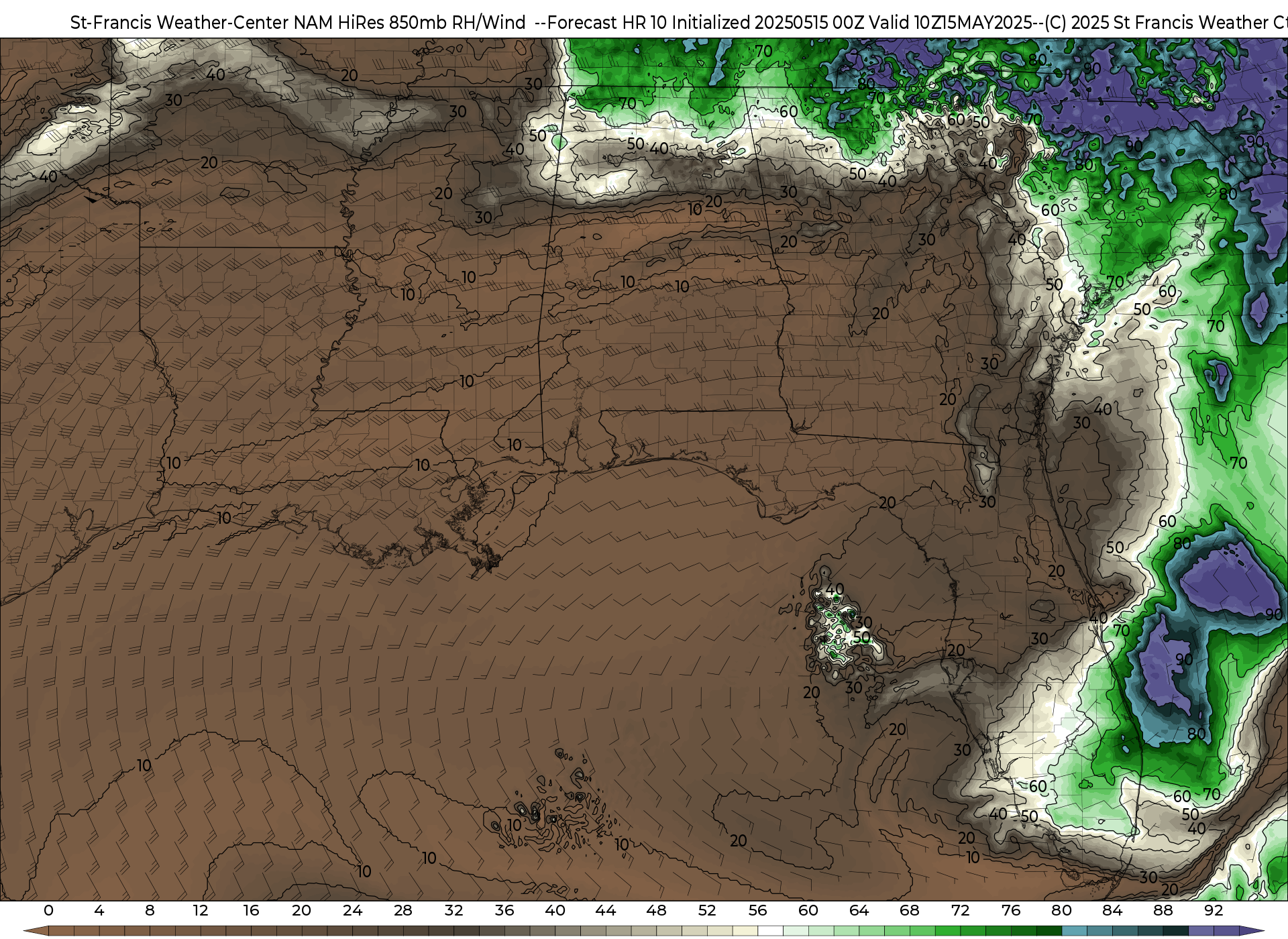Click the colorbar label '92'
This screenshot has height=939, width=1288.
(x=1214, y=910)
